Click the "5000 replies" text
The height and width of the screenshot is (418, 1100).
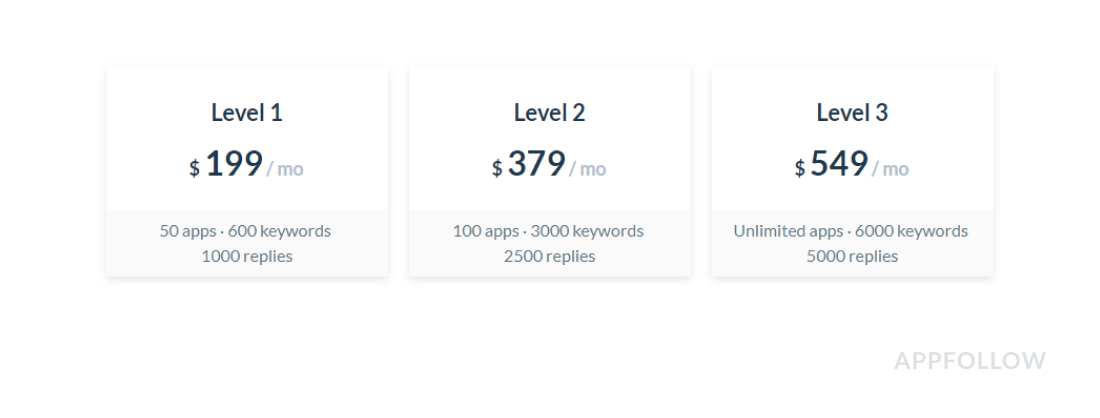[852, 256]
